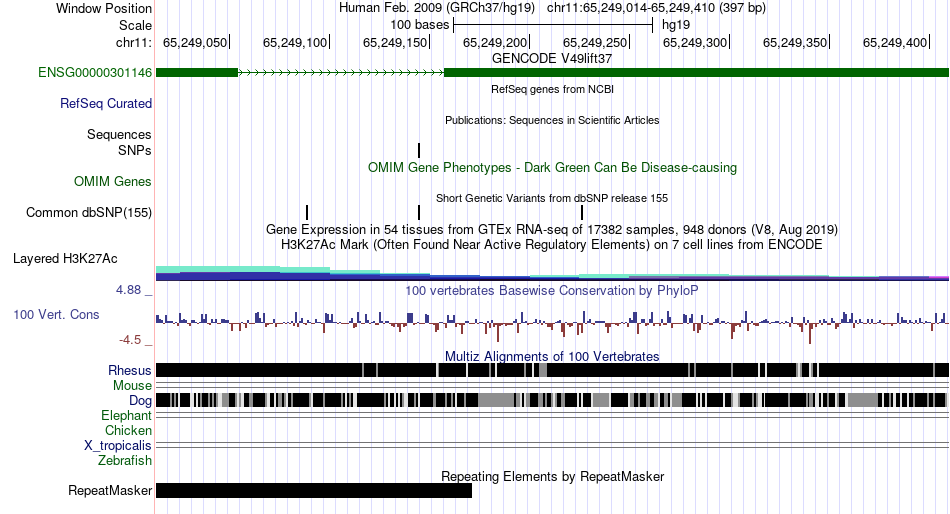Image resolution: width=950 pixels, height=514 pixels.
Task: Select the OMIM Genes track label
Action: coord(113,181)
